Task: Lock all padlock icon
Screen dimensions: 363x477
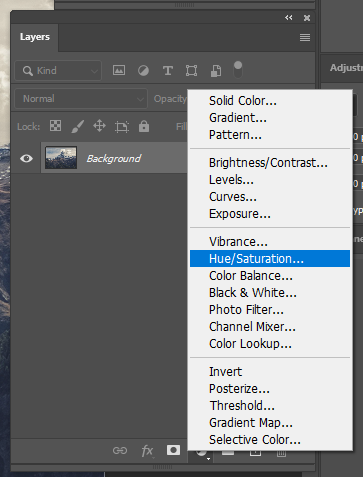Action: pyautogui.click(x=144, y=126)
